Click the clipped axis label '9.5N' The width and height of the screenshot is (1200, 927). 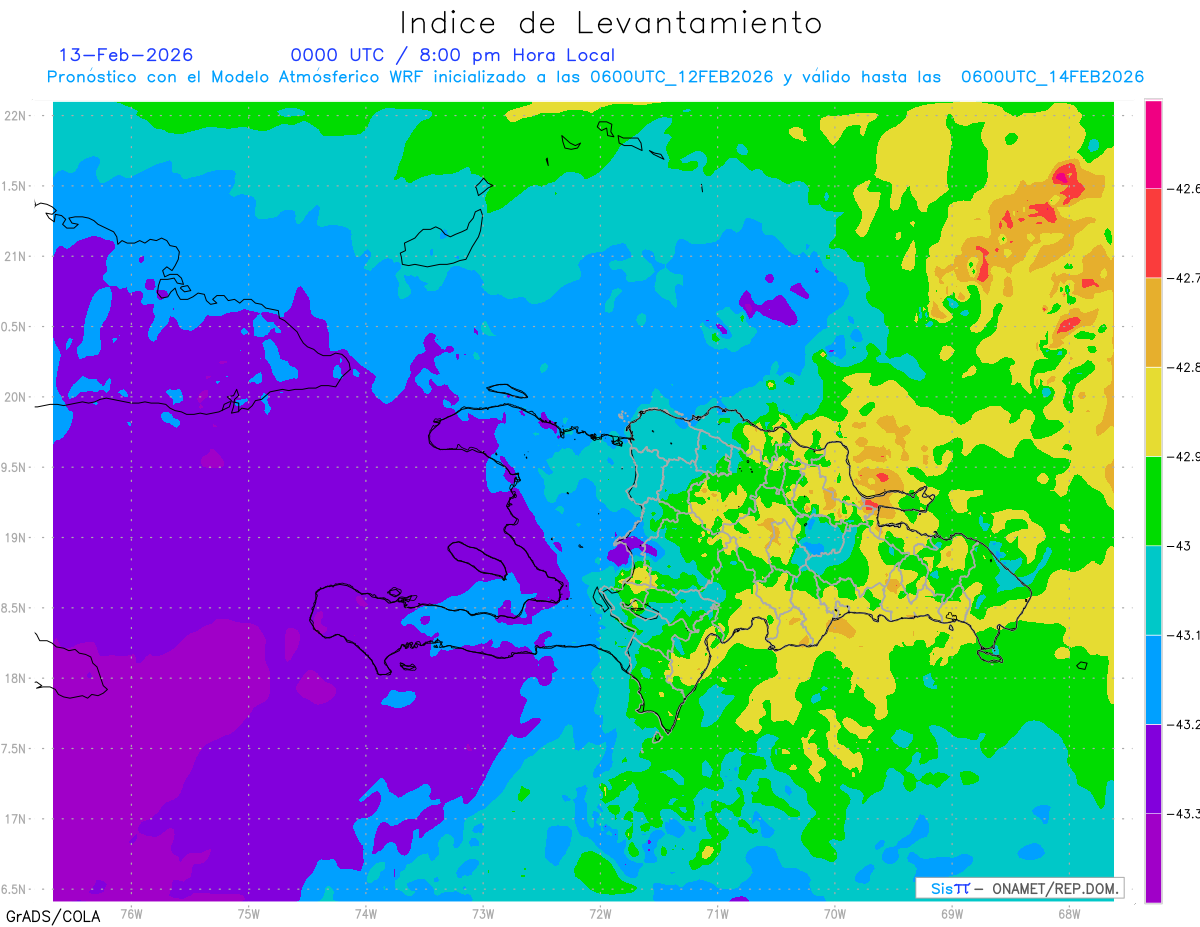[x=15, y=468]
